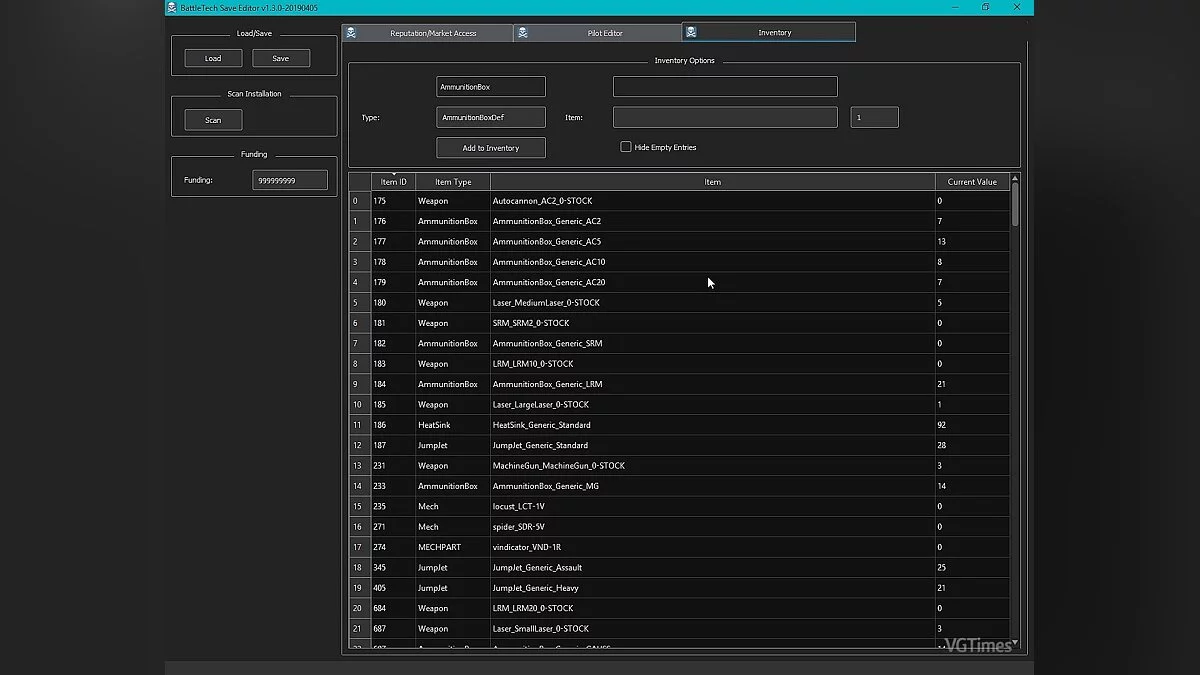The height and width of the screenshot is (675, 1200).
Task: Click the Current Value cell for HeatSink_Generic_Standard
Action: pos(971,425)
